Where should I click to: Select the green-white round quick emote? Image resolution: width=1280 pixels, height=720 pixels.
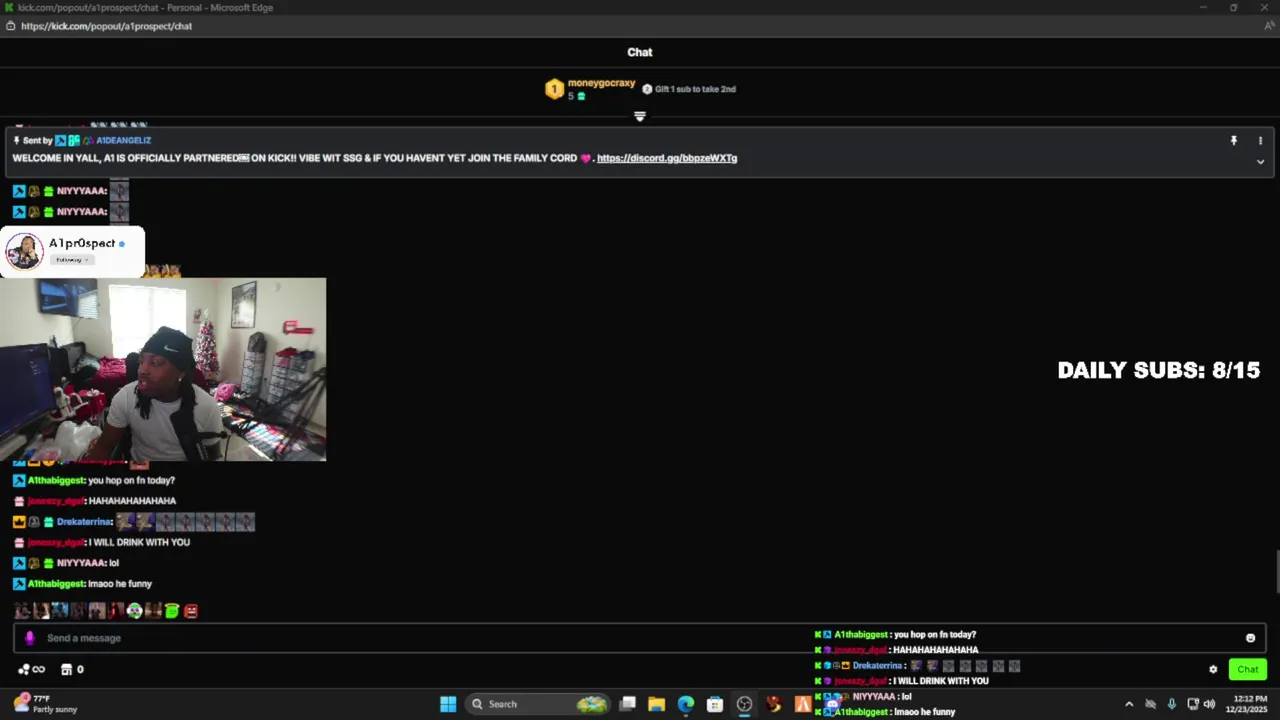coord(134,611)
